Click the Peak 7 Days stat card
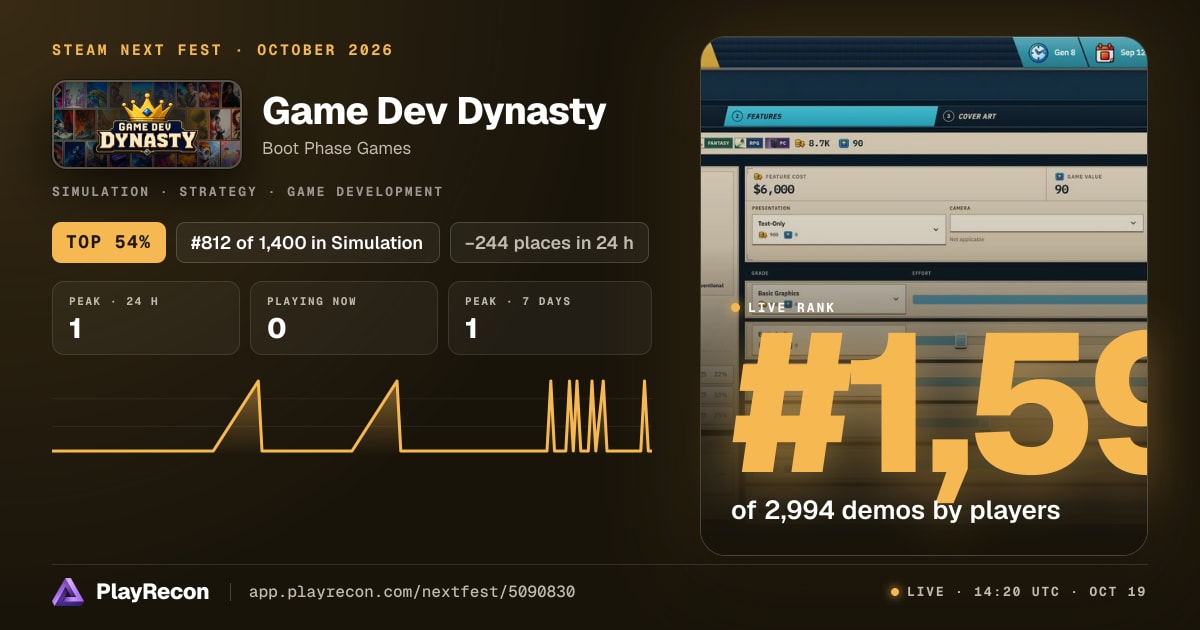The width and height of the screenshot is (1200, 630). click(550, 318)
